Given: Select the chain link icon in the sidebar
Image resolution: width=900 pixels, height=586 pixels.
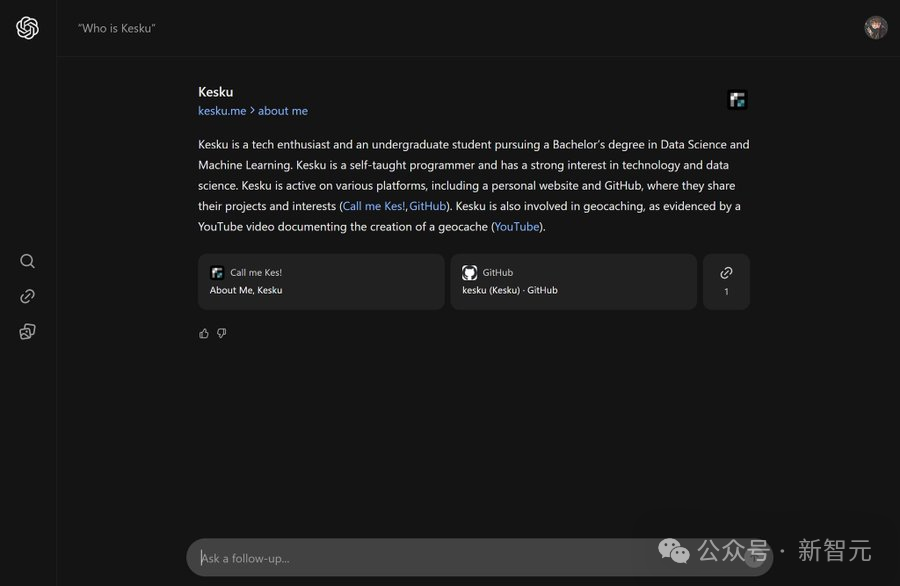Looking at the screenshot, I should click(27, 296).
